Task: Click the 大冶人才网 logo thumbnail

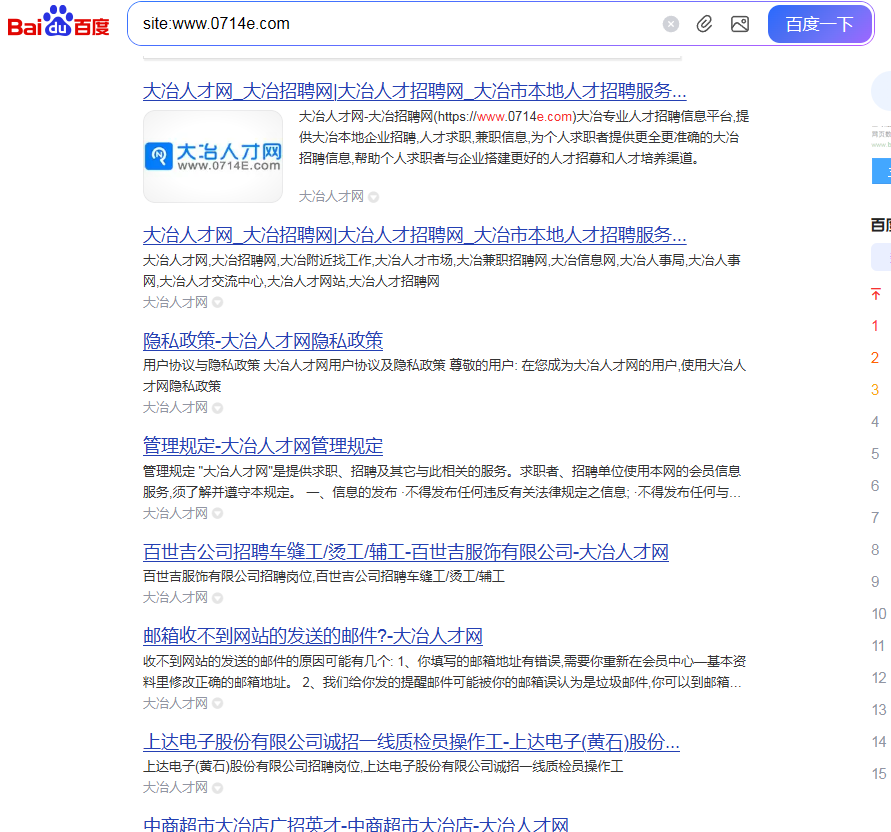Action: pos(213,156)
